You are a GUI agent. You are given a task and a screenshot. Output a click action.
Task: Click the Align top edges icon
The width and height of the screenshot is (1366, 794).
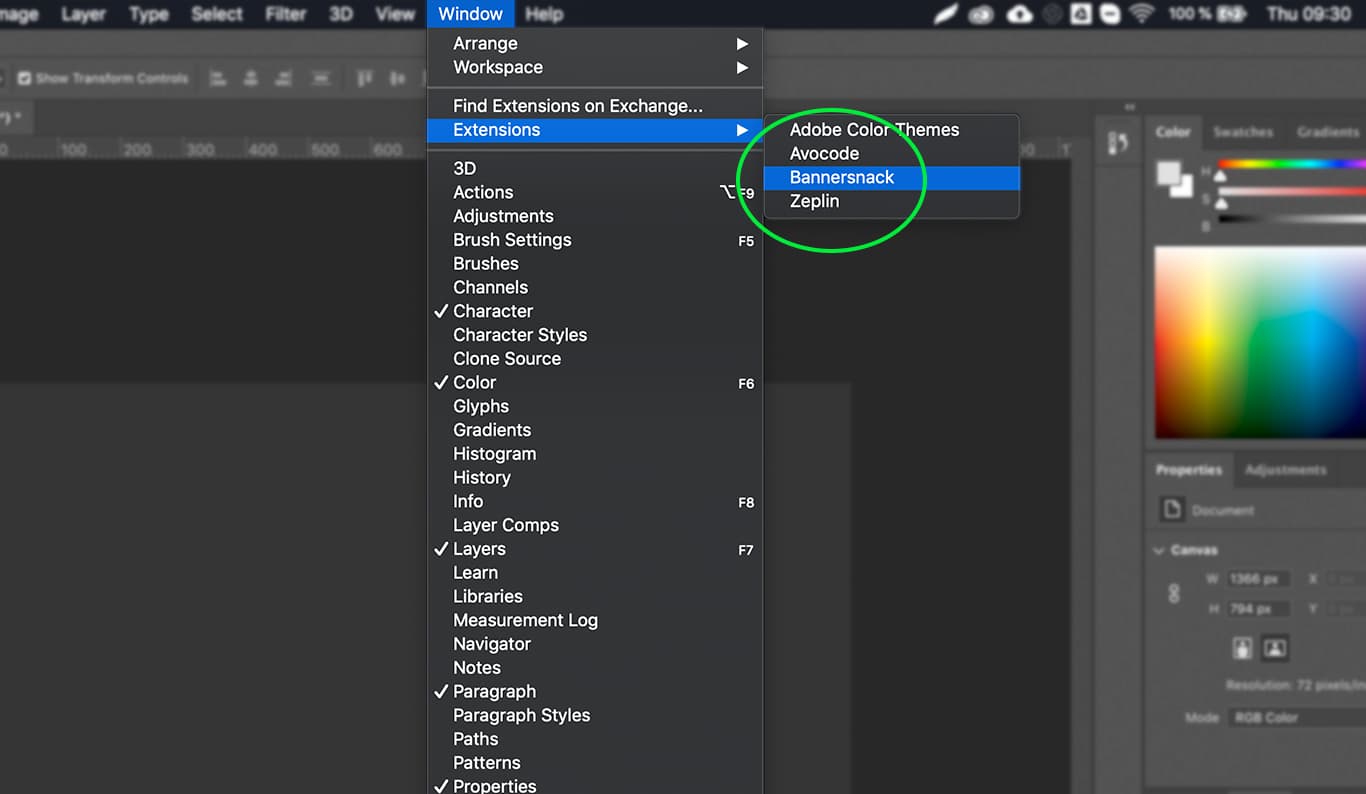click(365, 78)
